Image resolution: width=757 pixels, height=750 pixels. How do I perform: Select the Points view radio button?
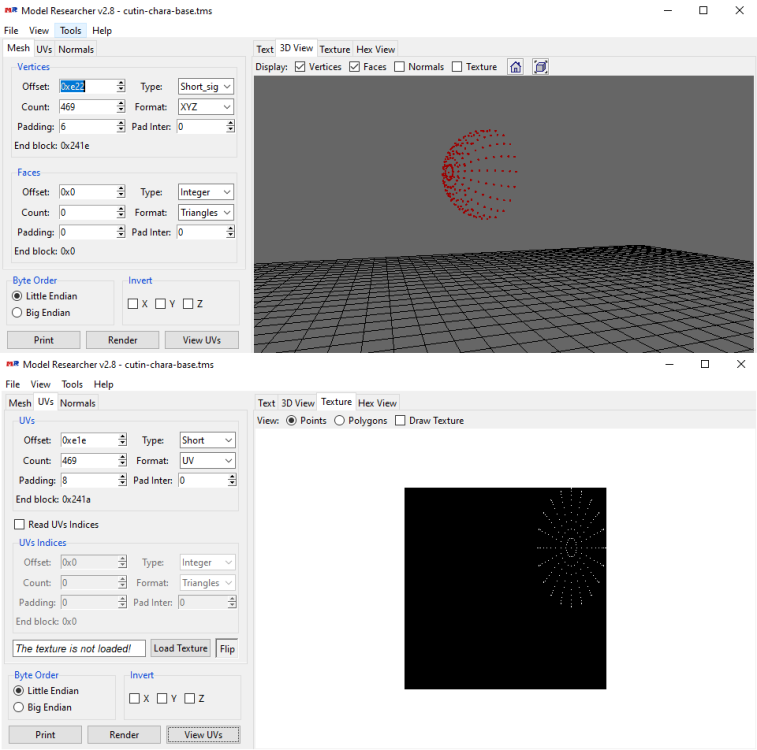291,420
